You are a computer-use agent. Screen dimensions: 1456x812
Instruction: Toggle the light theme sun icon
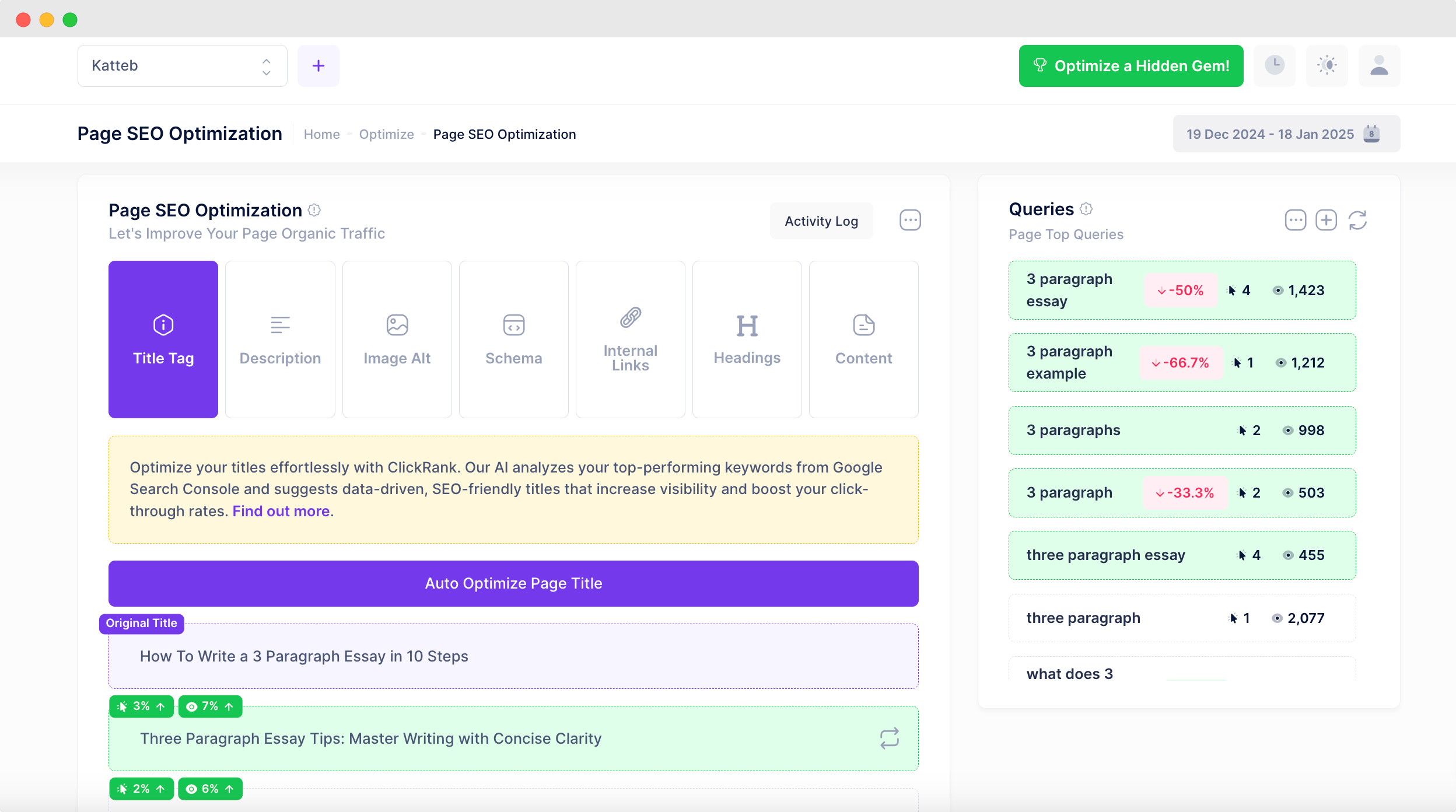click(x=1327, y=66)
